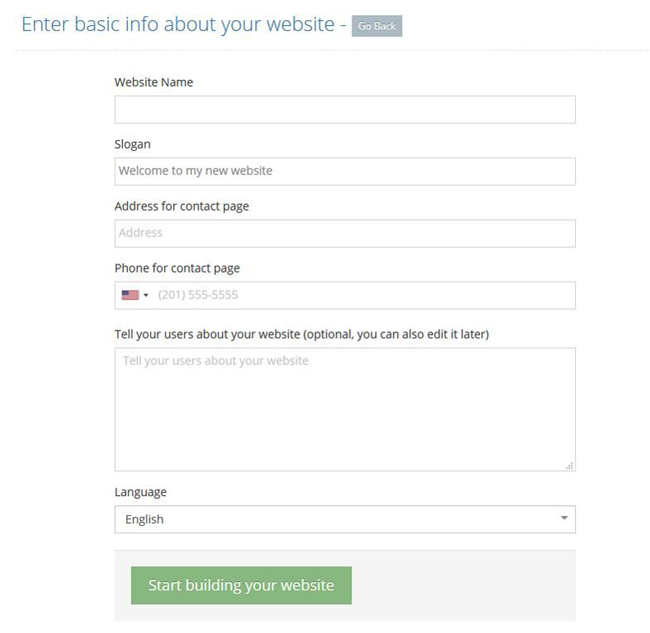This screenshot has width=650, height=633.
Task: Click the US flag icon
Action: pyautogui.click(x=130, y=295)
